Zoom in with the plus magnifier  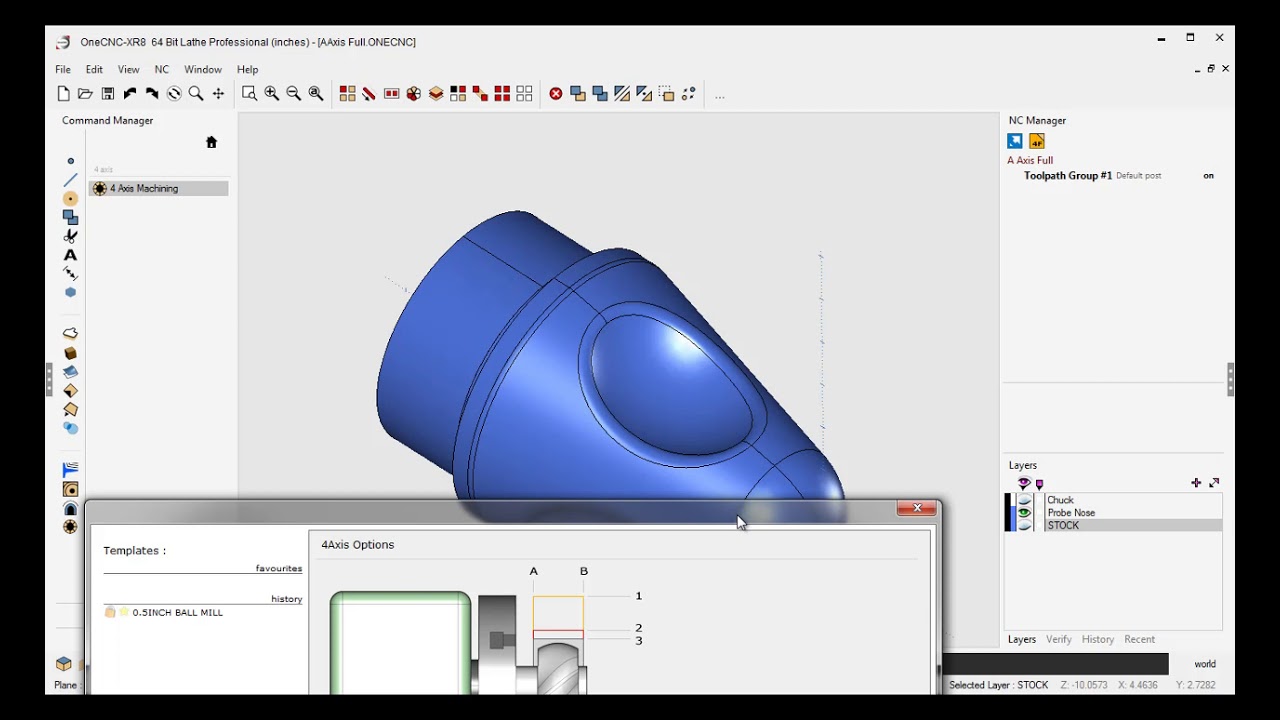click(271, 94)
